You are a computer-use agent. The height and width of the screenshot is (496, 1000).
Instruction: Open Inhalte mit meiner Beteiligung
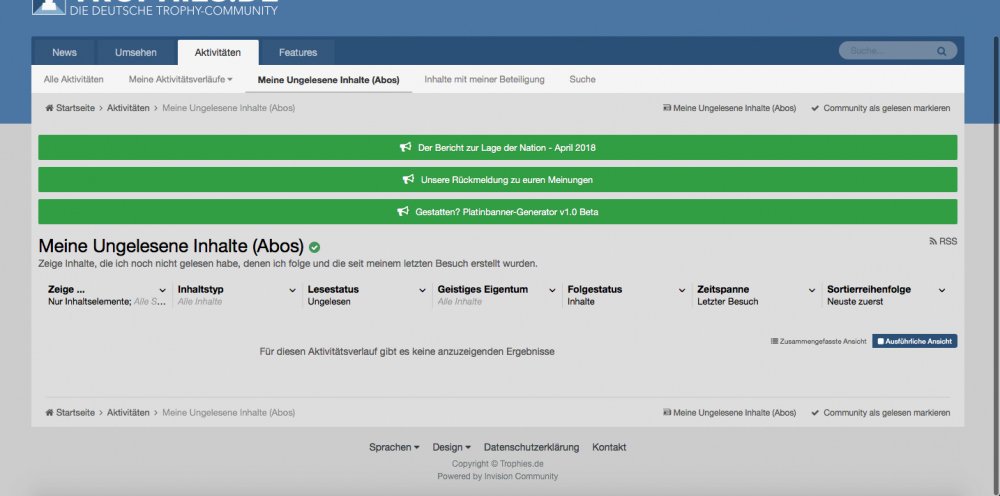(484, 79)
